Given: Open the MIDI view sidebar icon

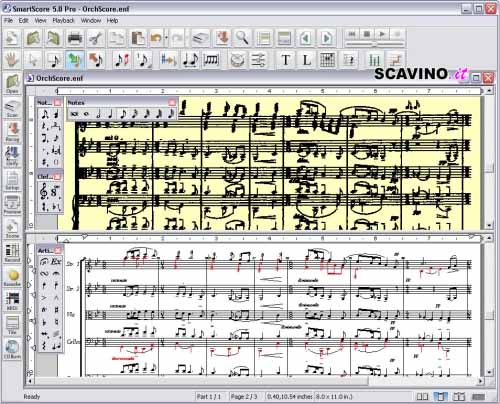Looking at the screenshot, I should click(x=12, y=301).
